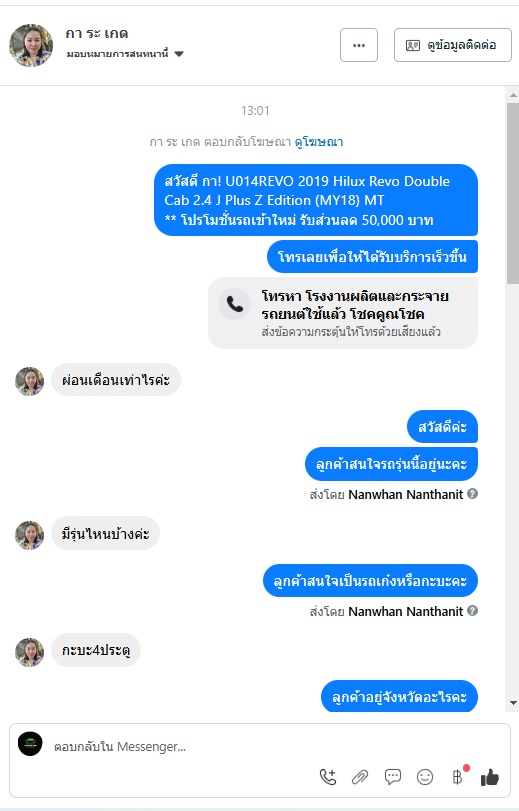
Task: Click customer avatar beside กะบะ4ประตู message
Action: 29,652
